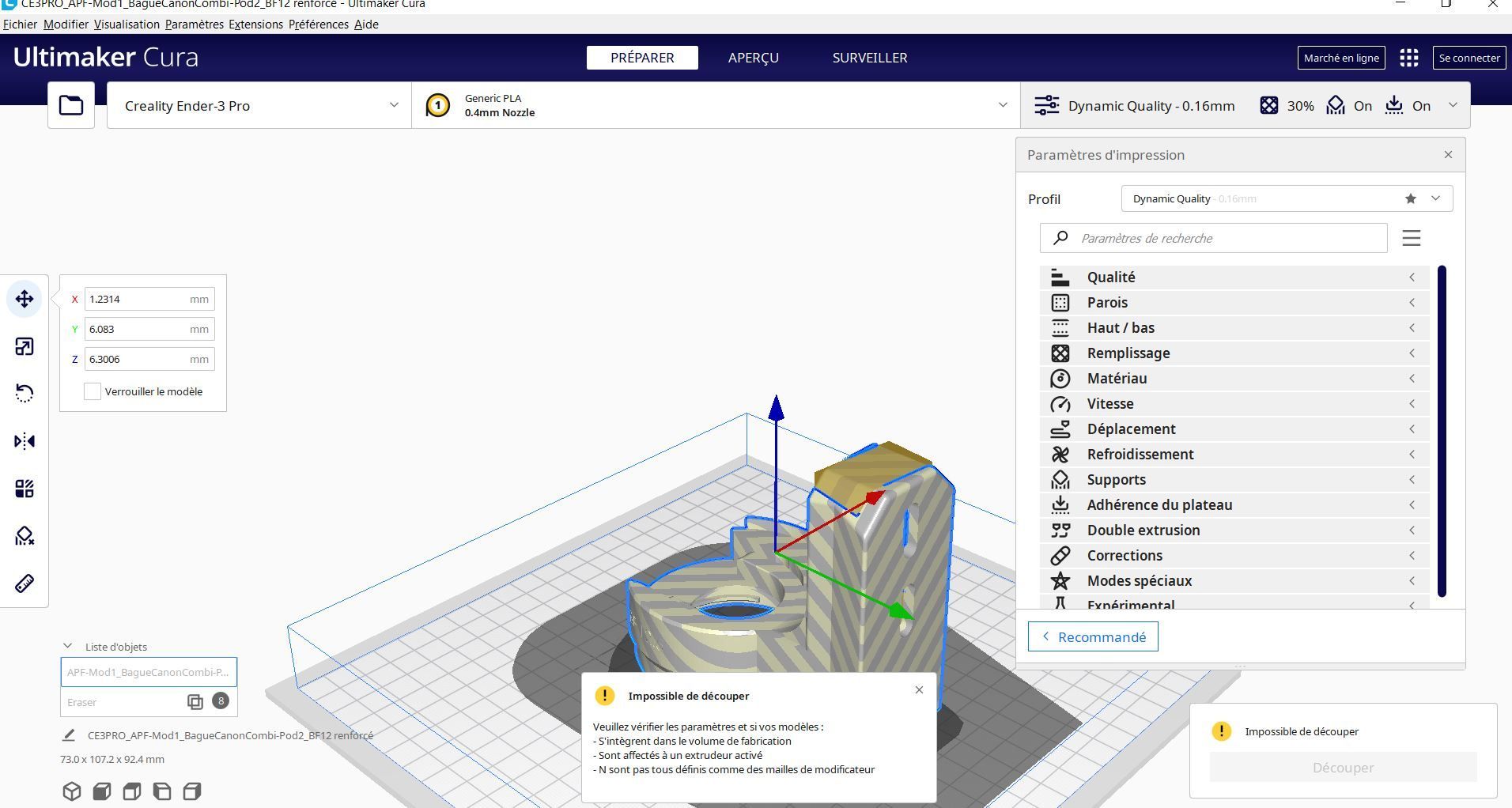Screen dimensions: 1512x808
Task: Expand the Qualité settings section
Action: tap(1234, 277)
